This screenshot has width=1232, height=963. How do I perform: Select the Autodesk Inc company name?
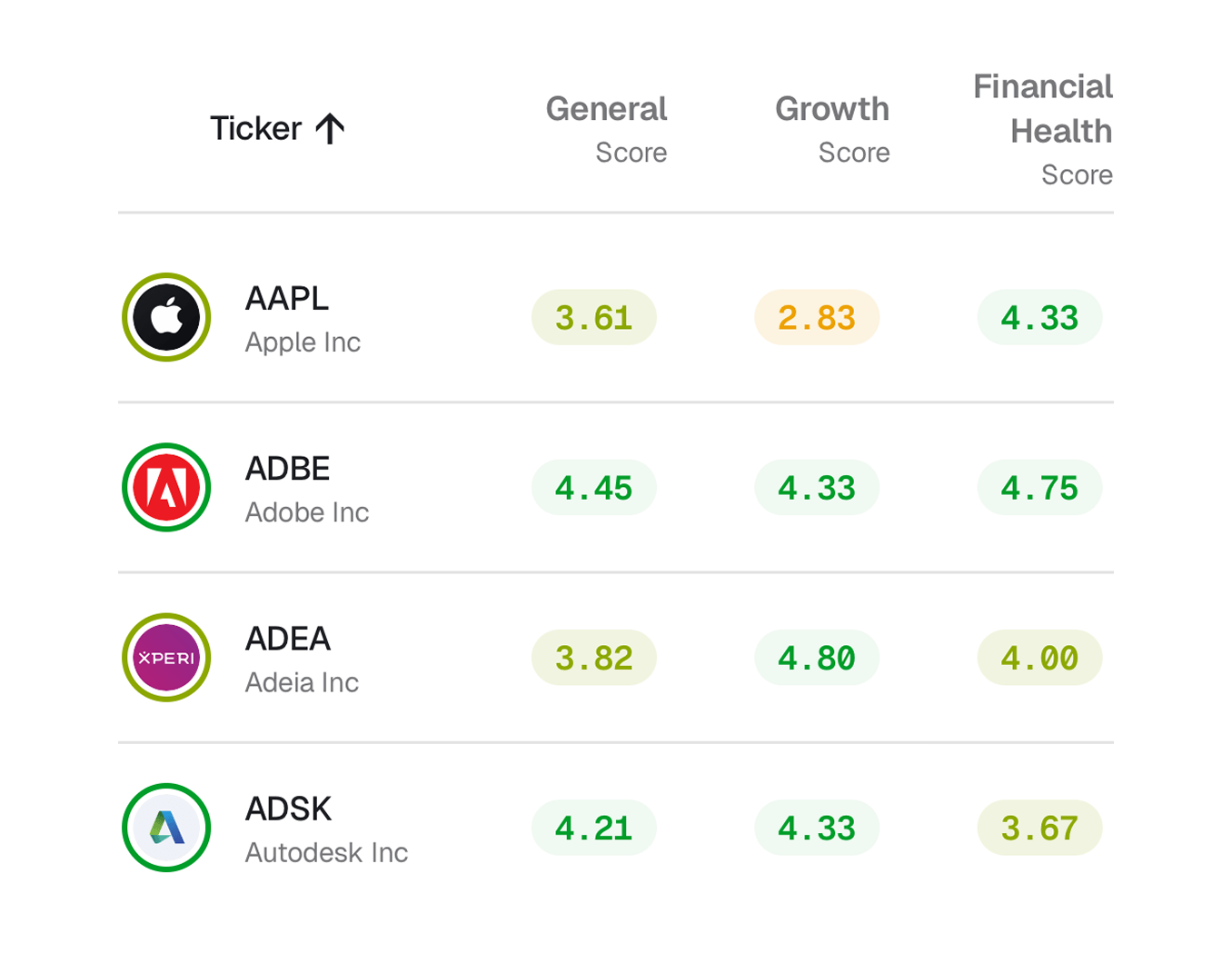pyautogui.click(x=326, y=853)
